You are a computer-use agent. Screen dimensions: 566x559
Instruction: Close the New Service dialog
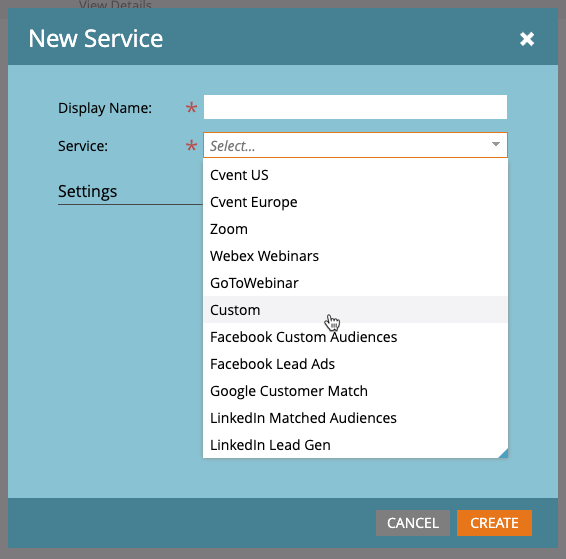527,39
